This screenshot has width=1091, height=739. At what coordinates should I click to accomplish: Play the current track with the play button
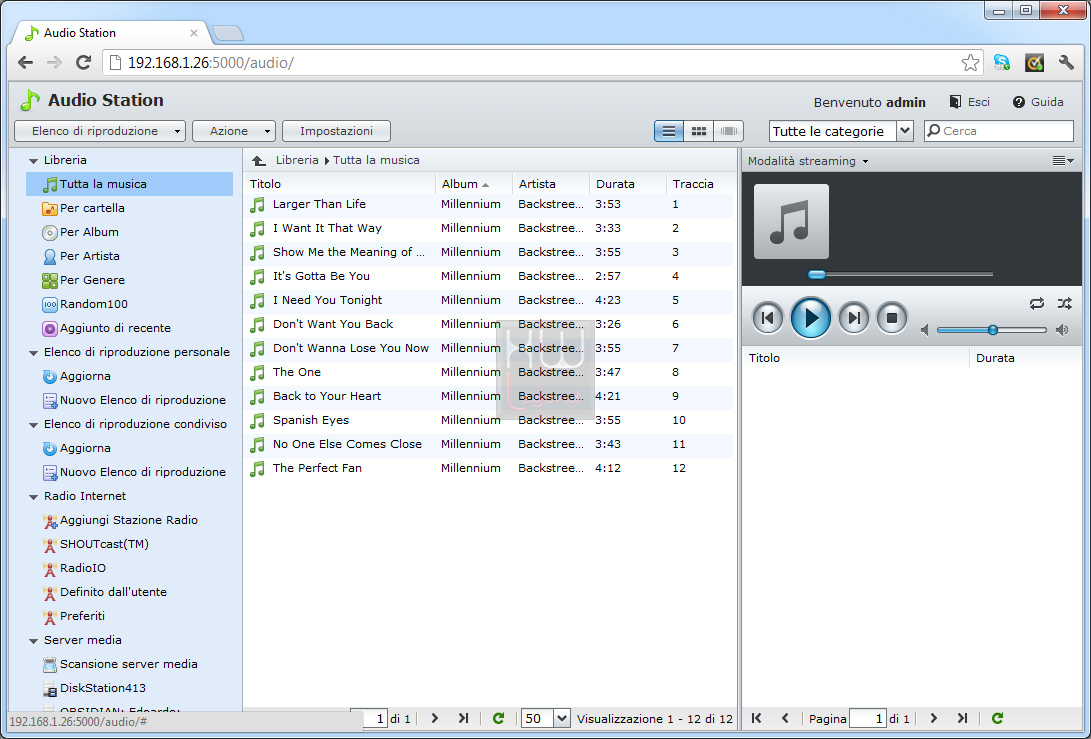tap(811, 318)
